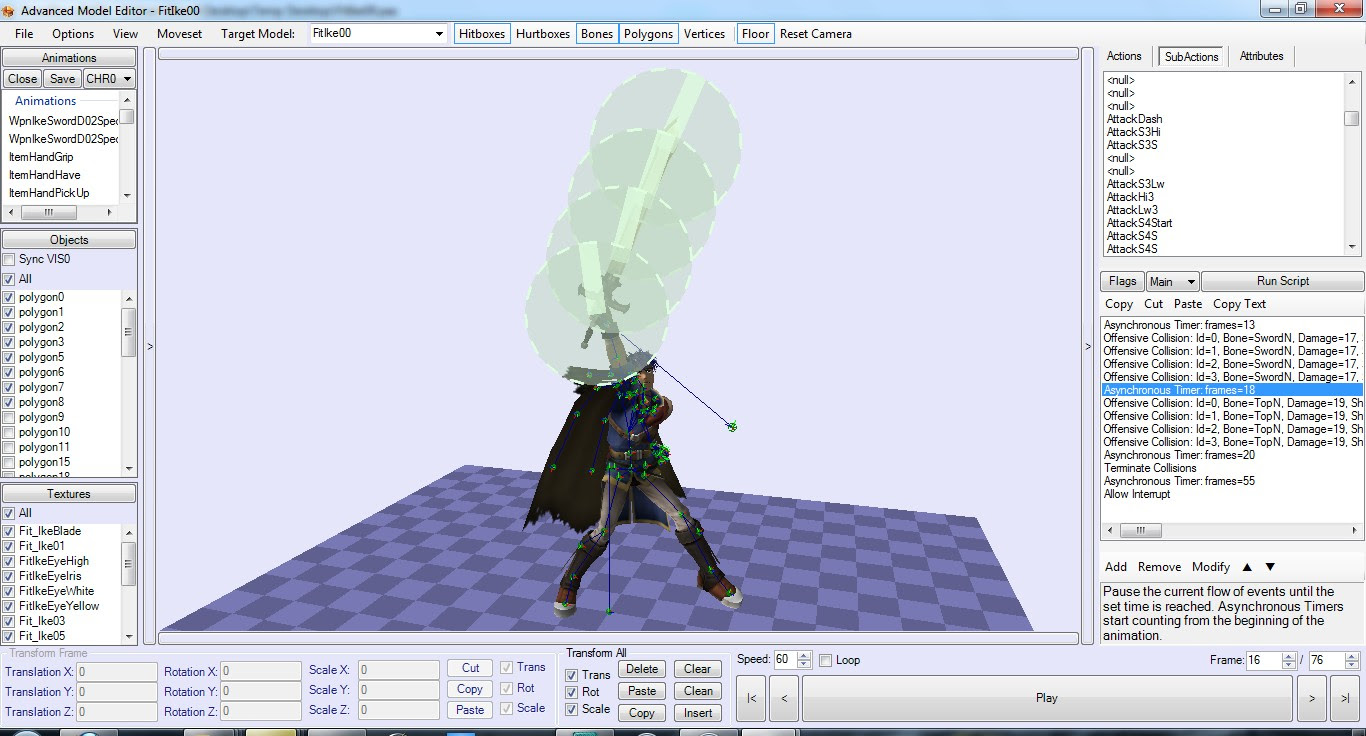Image resolution: width=1366 pixels, height=736 pixels.
Task: Uncheck Rot under Transform All
Action: pos(572,692)
